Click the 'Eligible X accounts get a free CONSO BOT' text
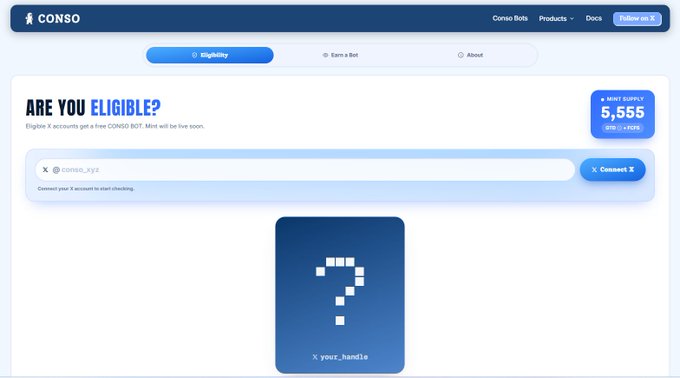This screenshot has width=680, height=378. 115,126
